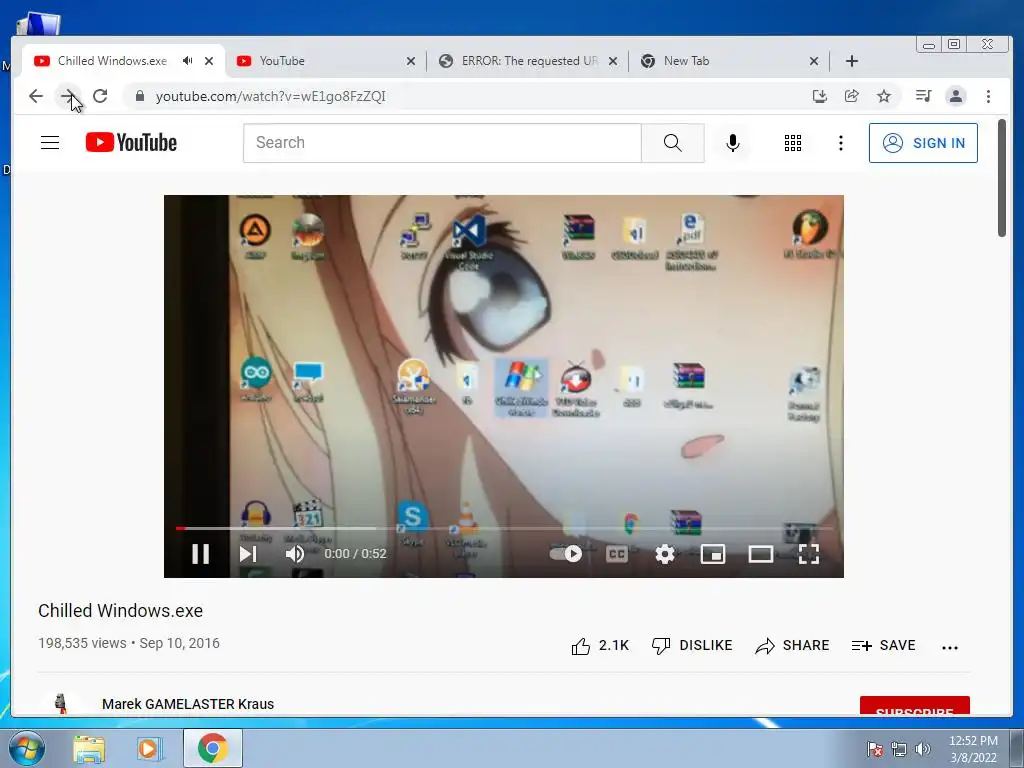Pause the video
This screenshot has width=1024, height=768.
coord(200,554)
